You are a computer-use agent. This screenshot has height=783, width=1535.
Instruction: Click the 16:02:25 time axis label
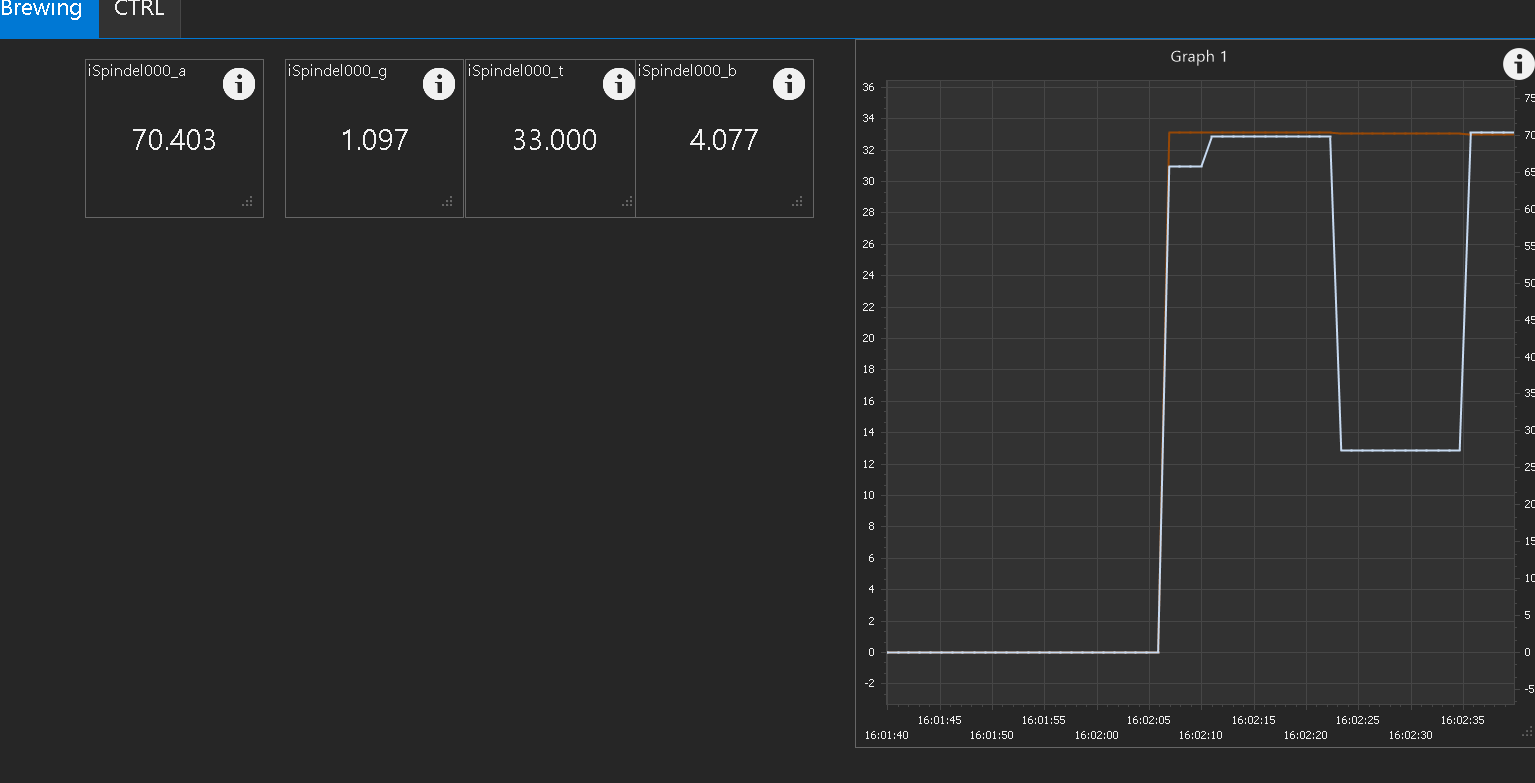[x=1358, y=720]
